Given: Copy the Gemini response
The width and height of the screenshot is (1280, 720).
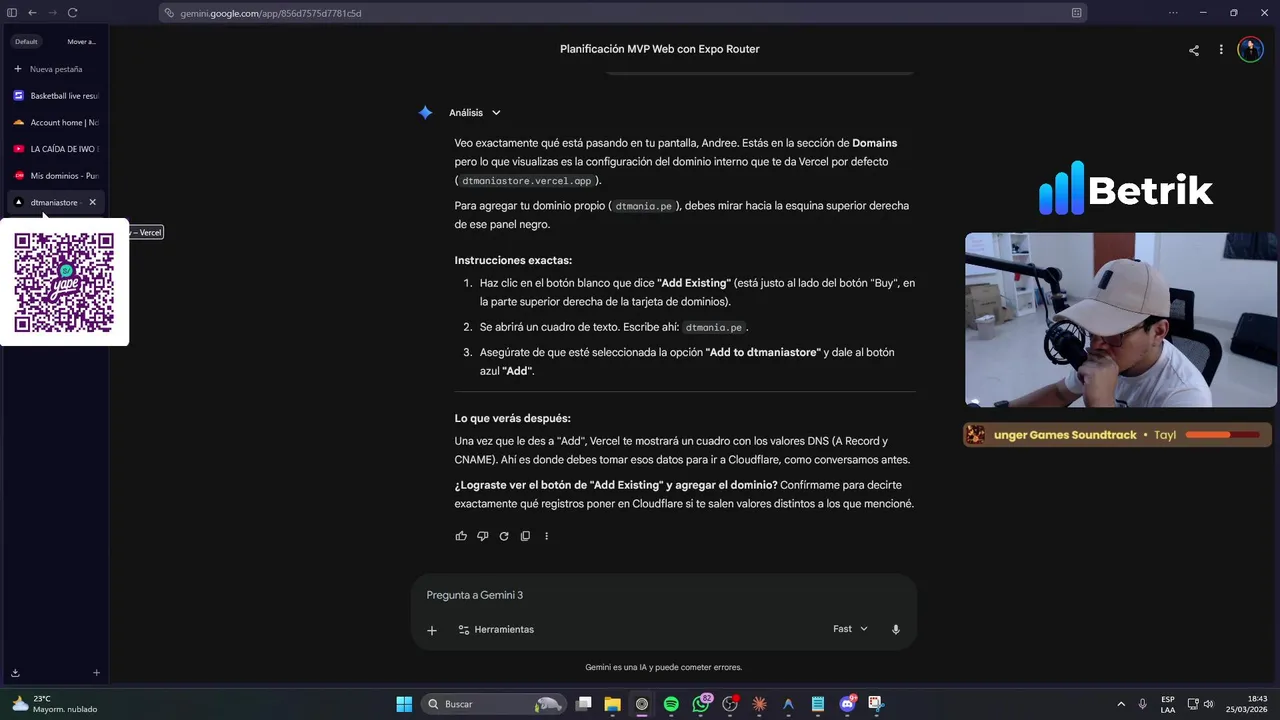Looking at the screenshot, I should pyautogui.click(x=525, y=536).
